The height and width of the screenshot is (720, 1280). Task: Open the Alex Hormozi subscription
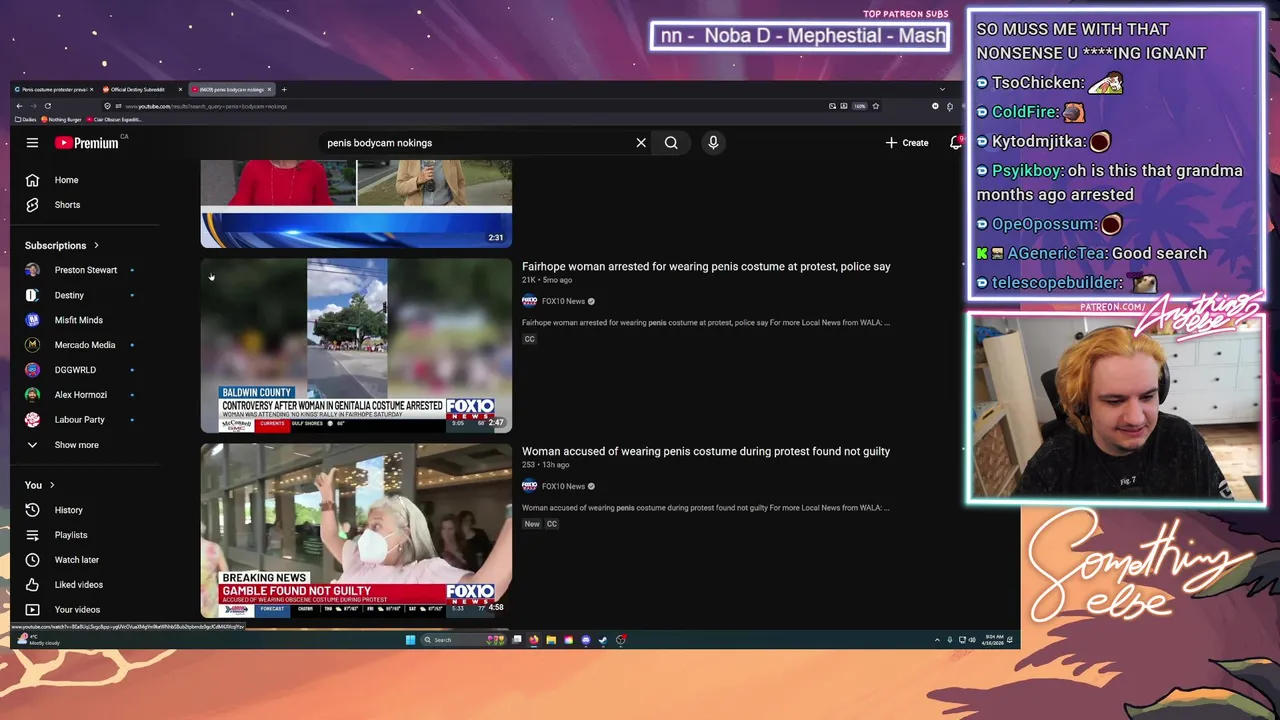(x=80, y=395)
